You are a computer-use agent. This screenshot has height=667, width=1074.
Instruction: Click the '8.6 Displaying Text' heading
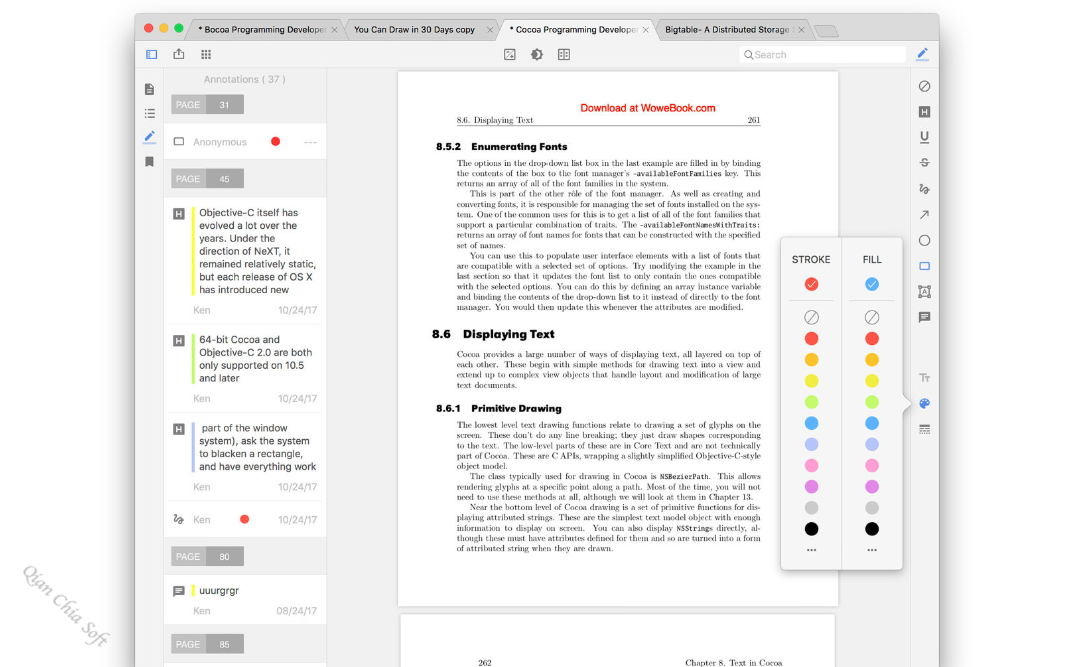pyautogui.click(x=493, y=334)
